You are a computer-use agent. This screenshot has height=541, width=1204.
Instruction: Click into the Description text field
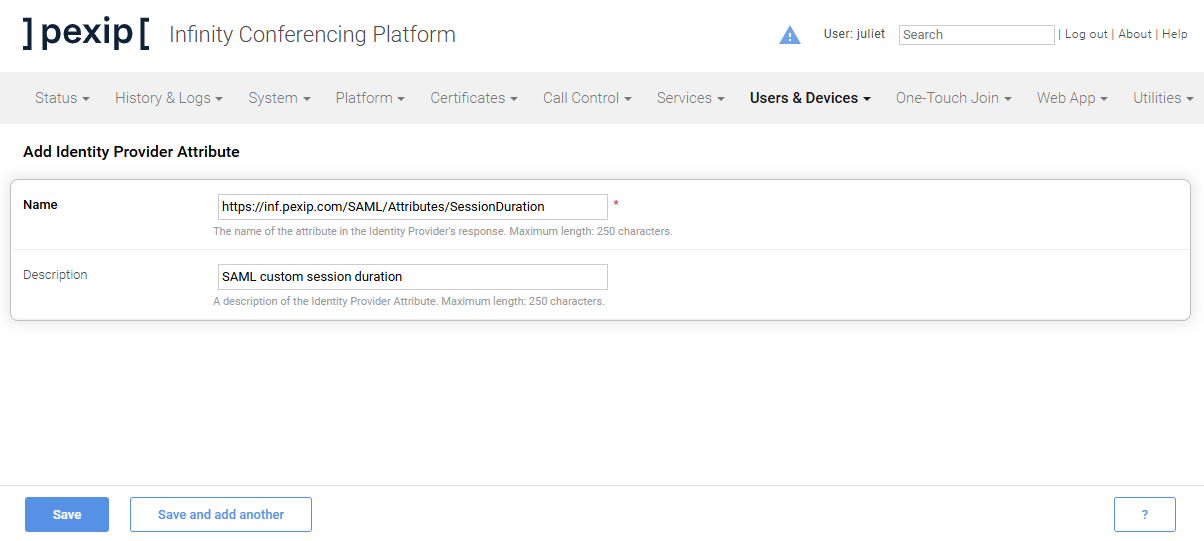[412, 277]
